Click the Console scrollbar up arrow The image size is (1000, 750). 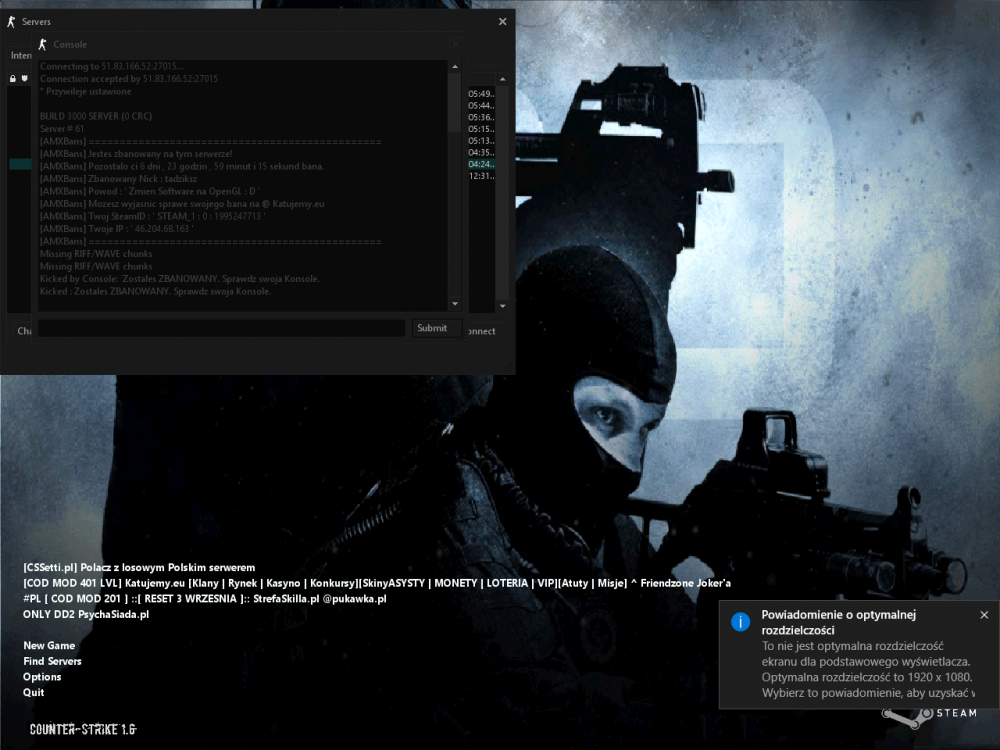455,66
